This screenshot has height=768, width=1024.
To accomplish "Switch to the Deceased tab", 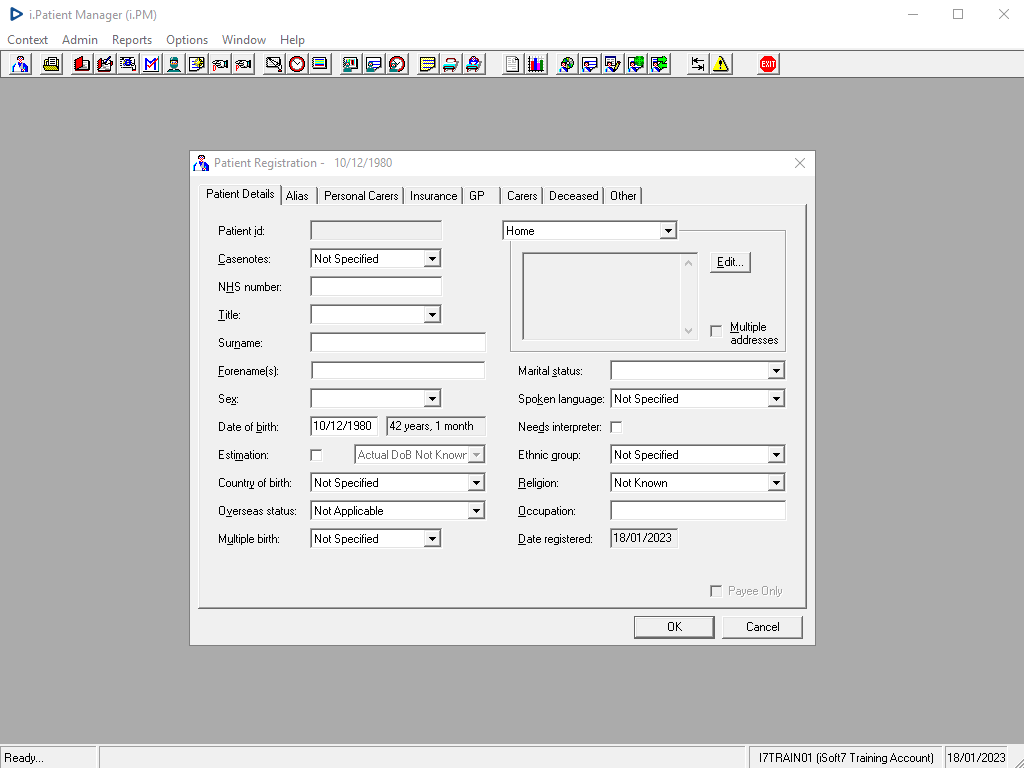I will click(573, 196).
